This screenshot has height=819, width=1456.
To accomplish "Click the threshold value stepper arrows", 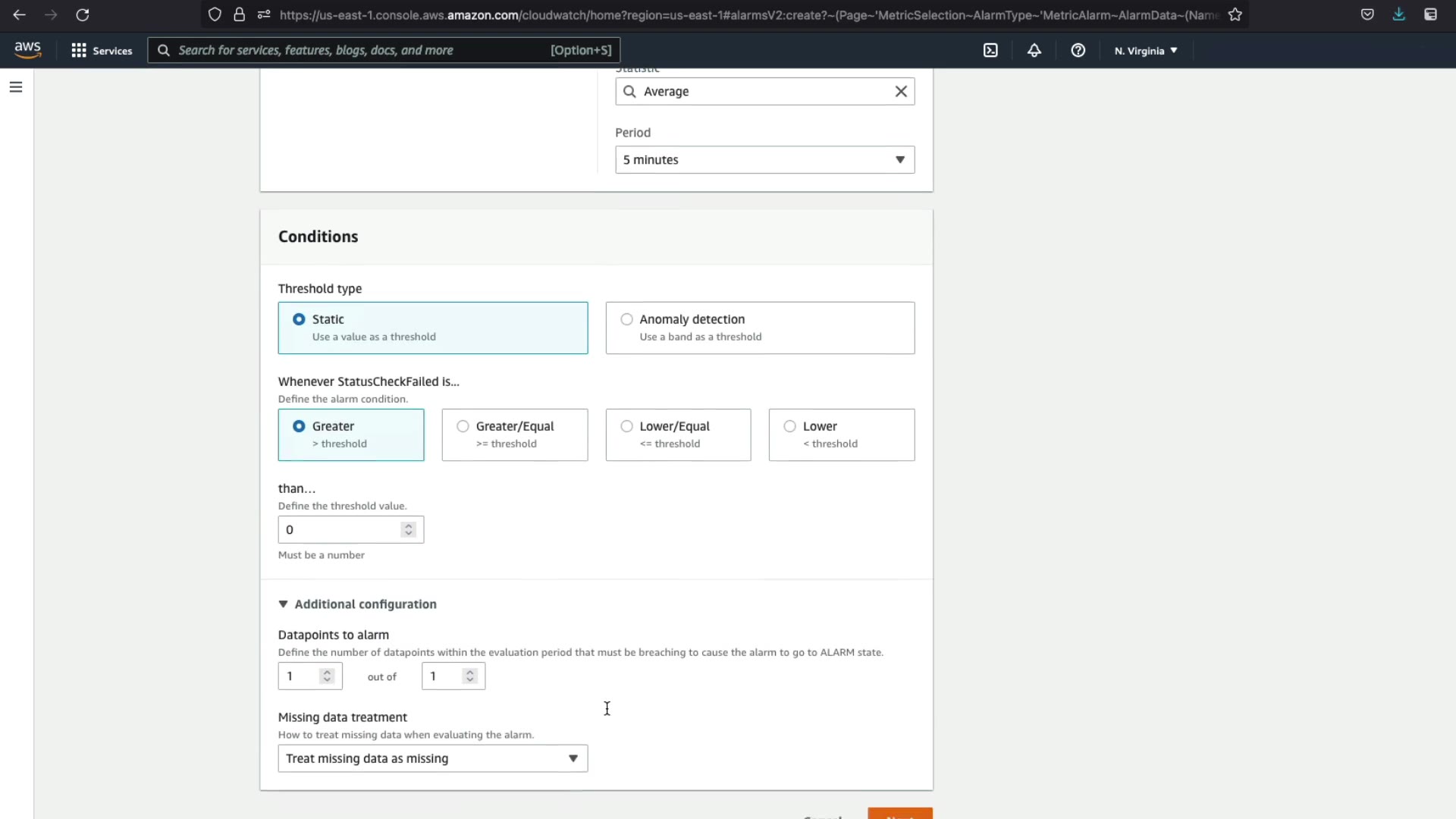I will click(x=409, y=529).
